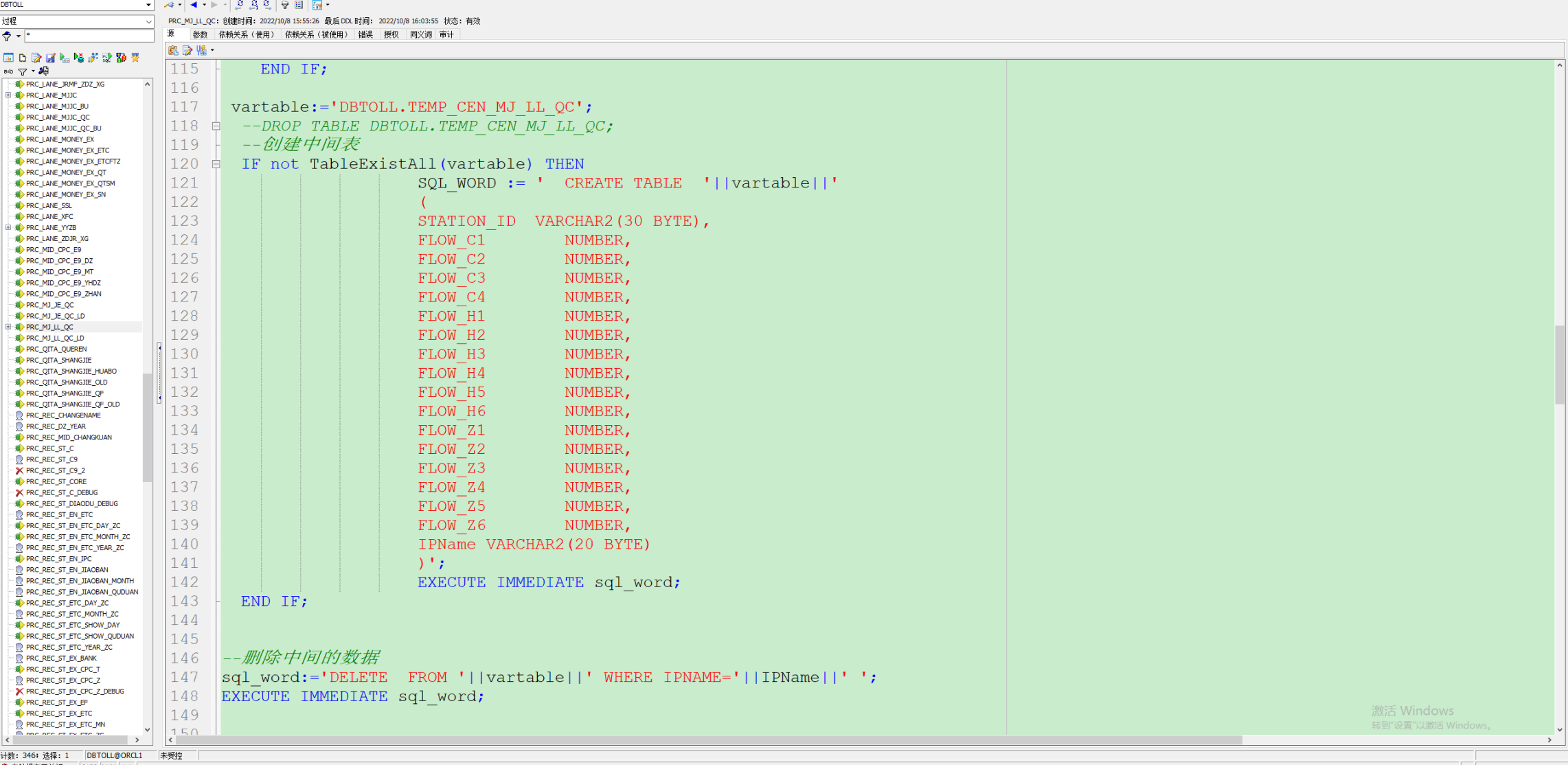The height and width of the screenshot is (765, 1568).
Task: Collapse the IF block fold at line 120
Action: click(216, 164)
